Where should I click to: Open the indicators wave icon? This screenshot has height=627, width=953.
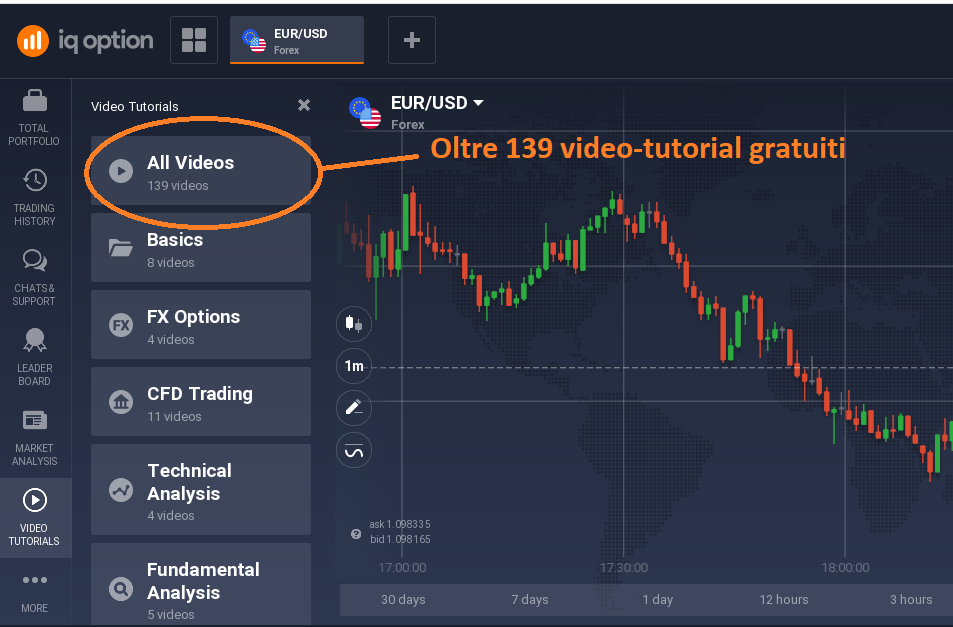tap(354, 450)
